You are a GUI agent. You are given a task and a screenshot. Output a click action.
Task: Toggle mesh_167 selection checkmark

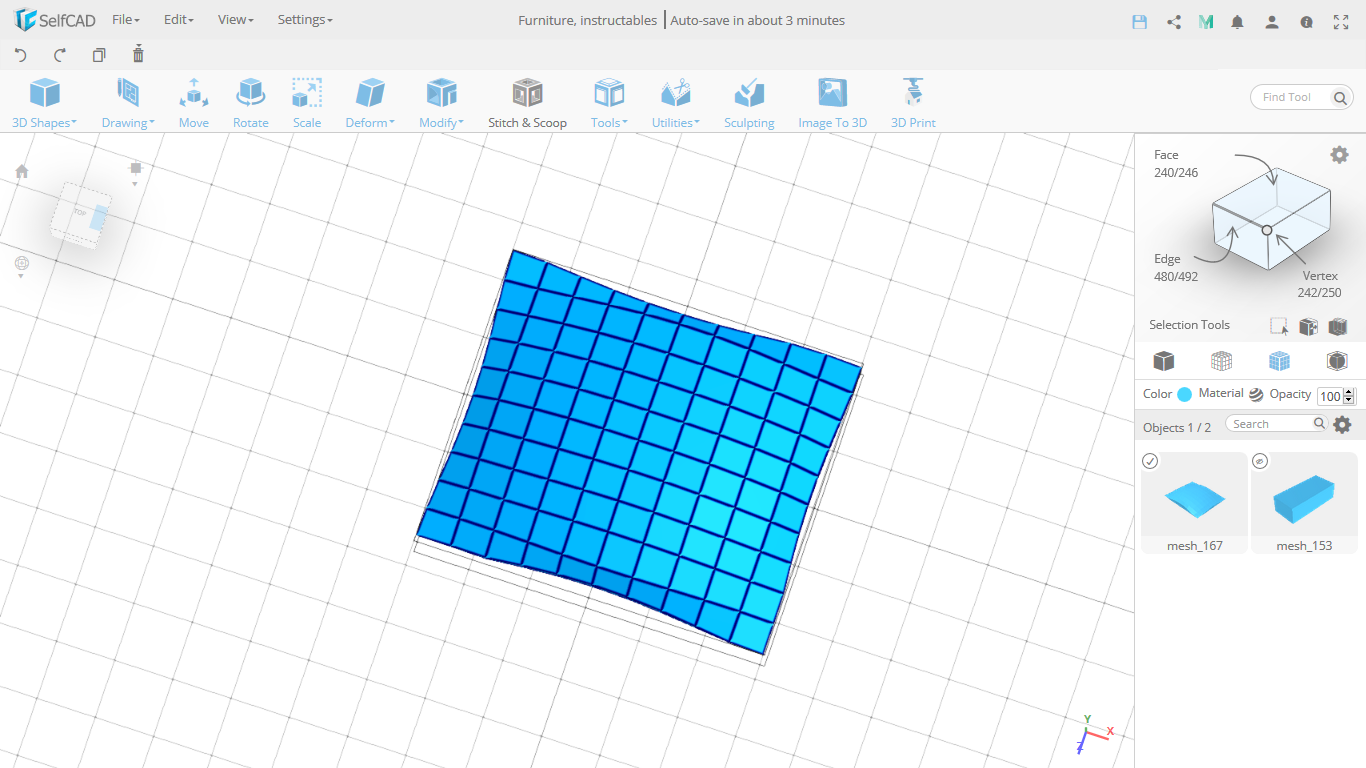1150,461
